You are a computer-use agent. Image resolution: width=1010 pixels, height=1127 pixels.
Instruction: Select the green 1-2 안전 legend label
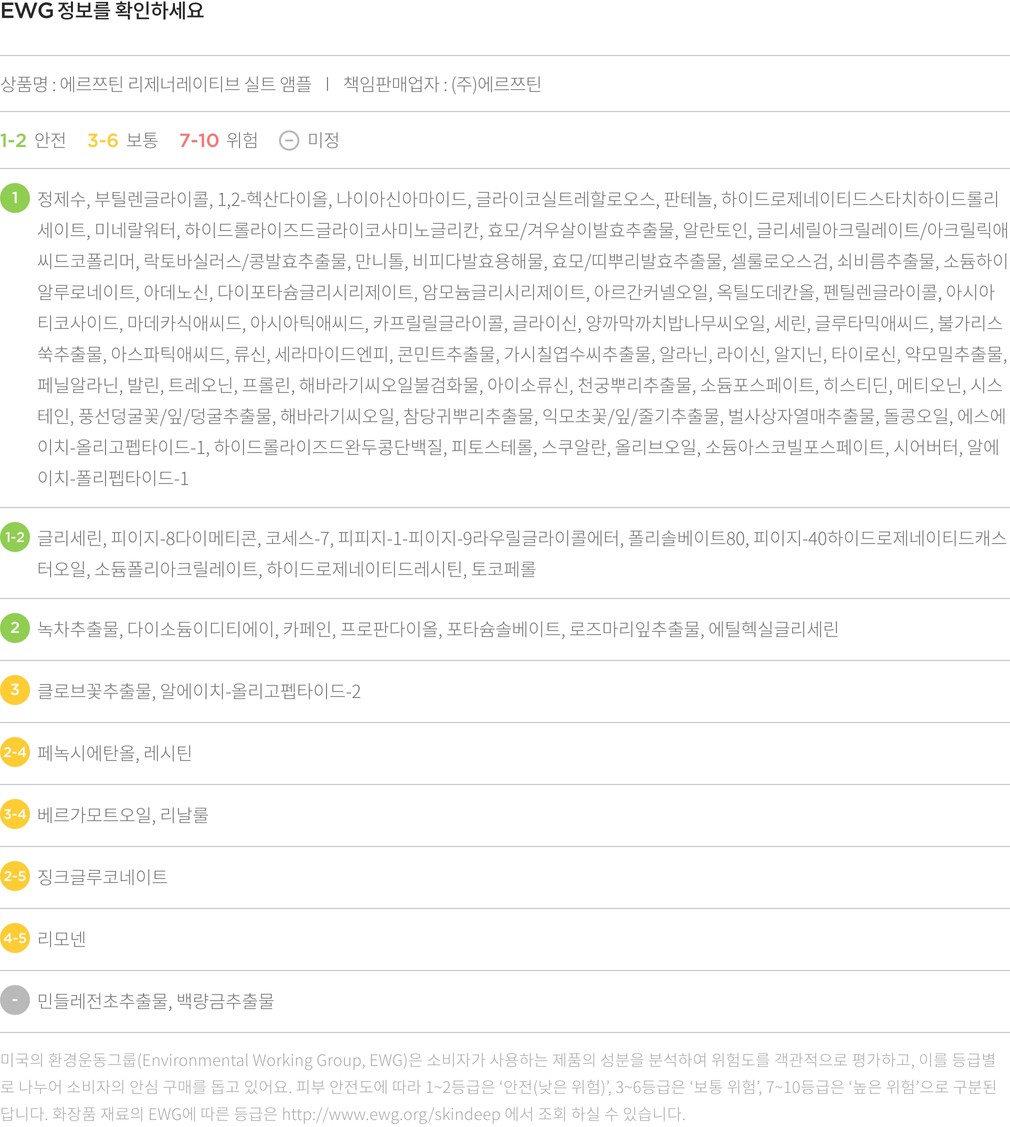[33, 140]
